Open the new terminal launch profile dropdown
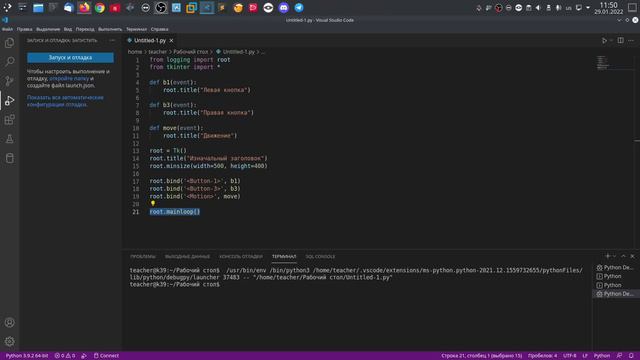Image resolution: width=640 pixels, height=360 pixels. pyautogui.click(x=614, y=256)
